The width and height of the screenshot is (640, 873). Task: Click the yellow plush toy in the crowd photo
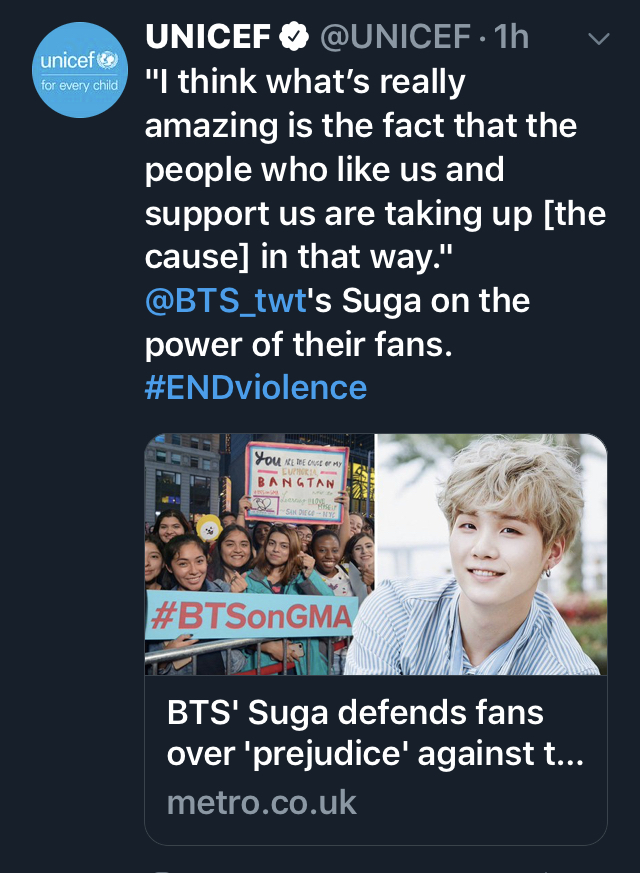point(209,528)
